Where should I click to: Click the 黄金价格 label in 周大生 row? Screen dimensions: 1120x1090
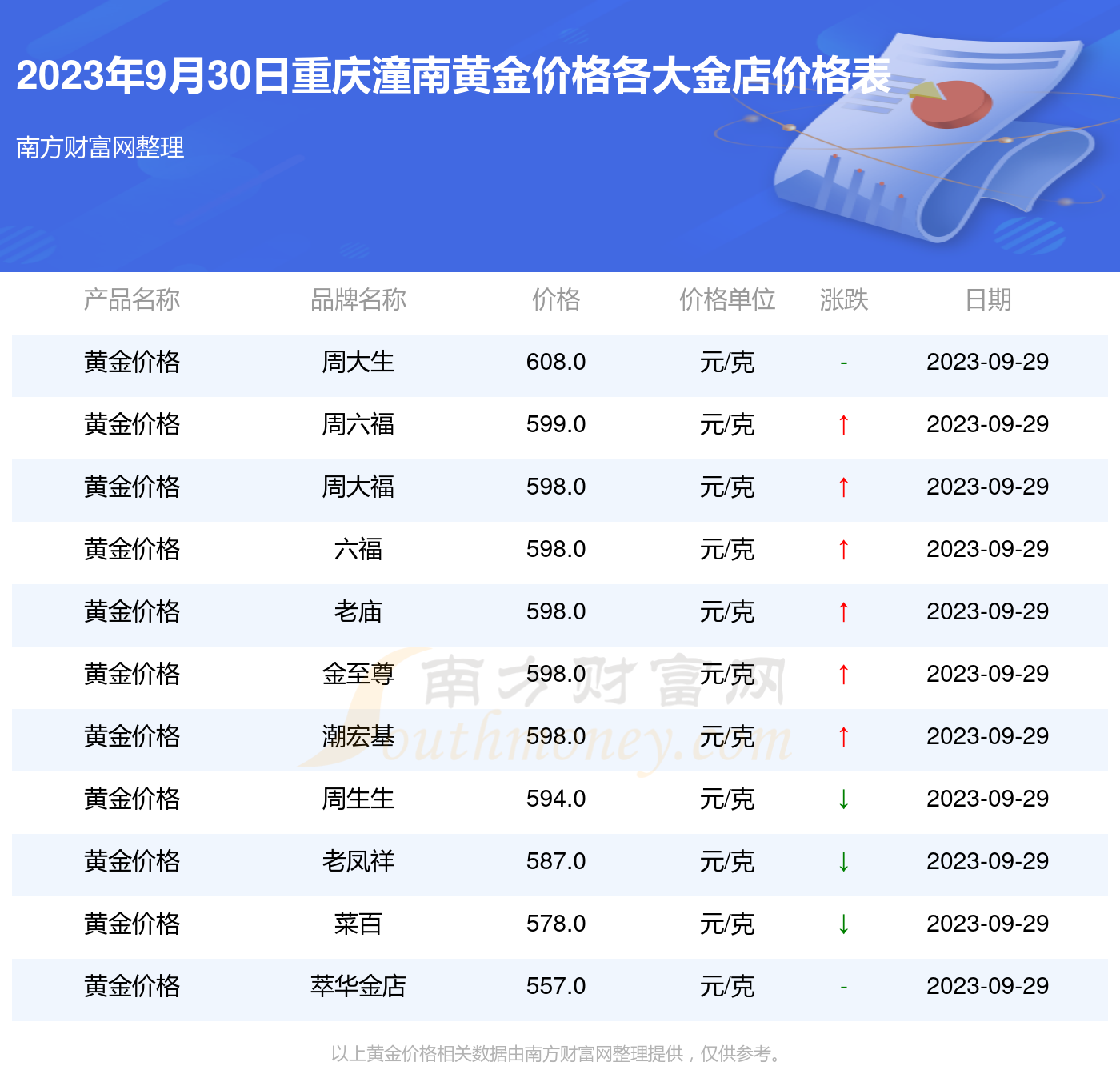click(132, 362)
